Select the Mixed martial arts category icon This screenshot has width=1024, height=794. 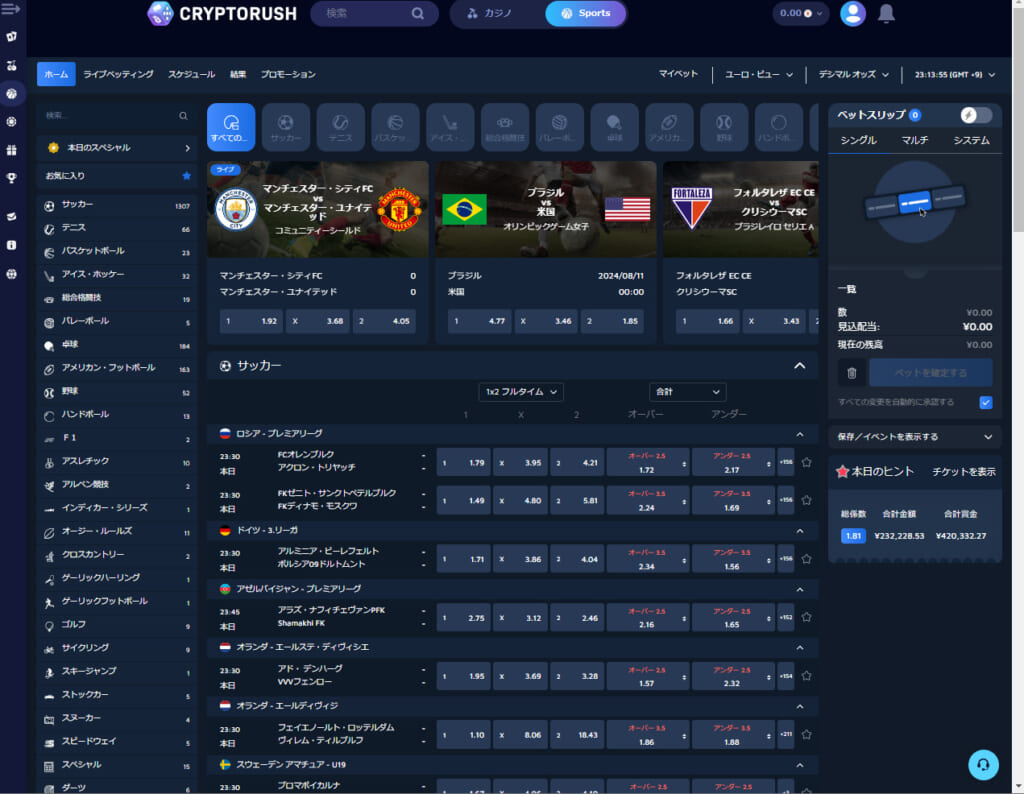pyautogui.click(x=505, y=127)
